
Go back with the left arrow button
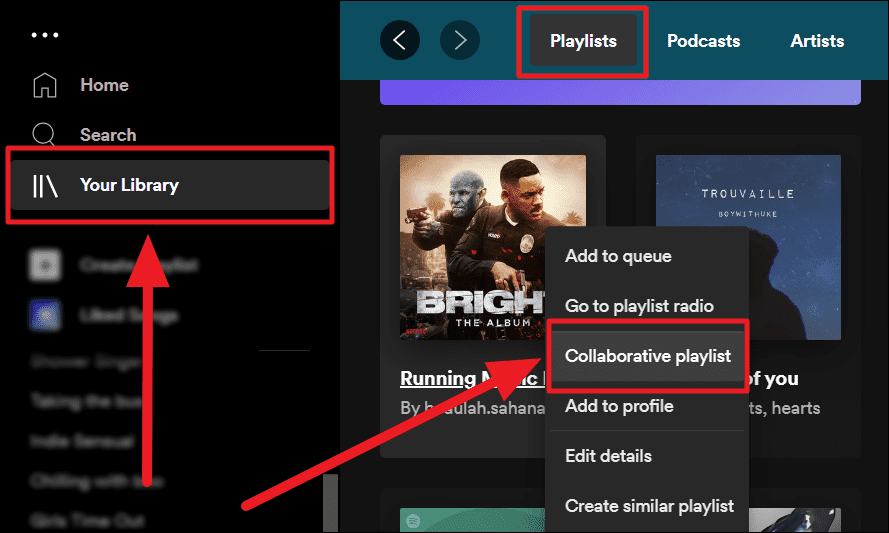(400, 40)
